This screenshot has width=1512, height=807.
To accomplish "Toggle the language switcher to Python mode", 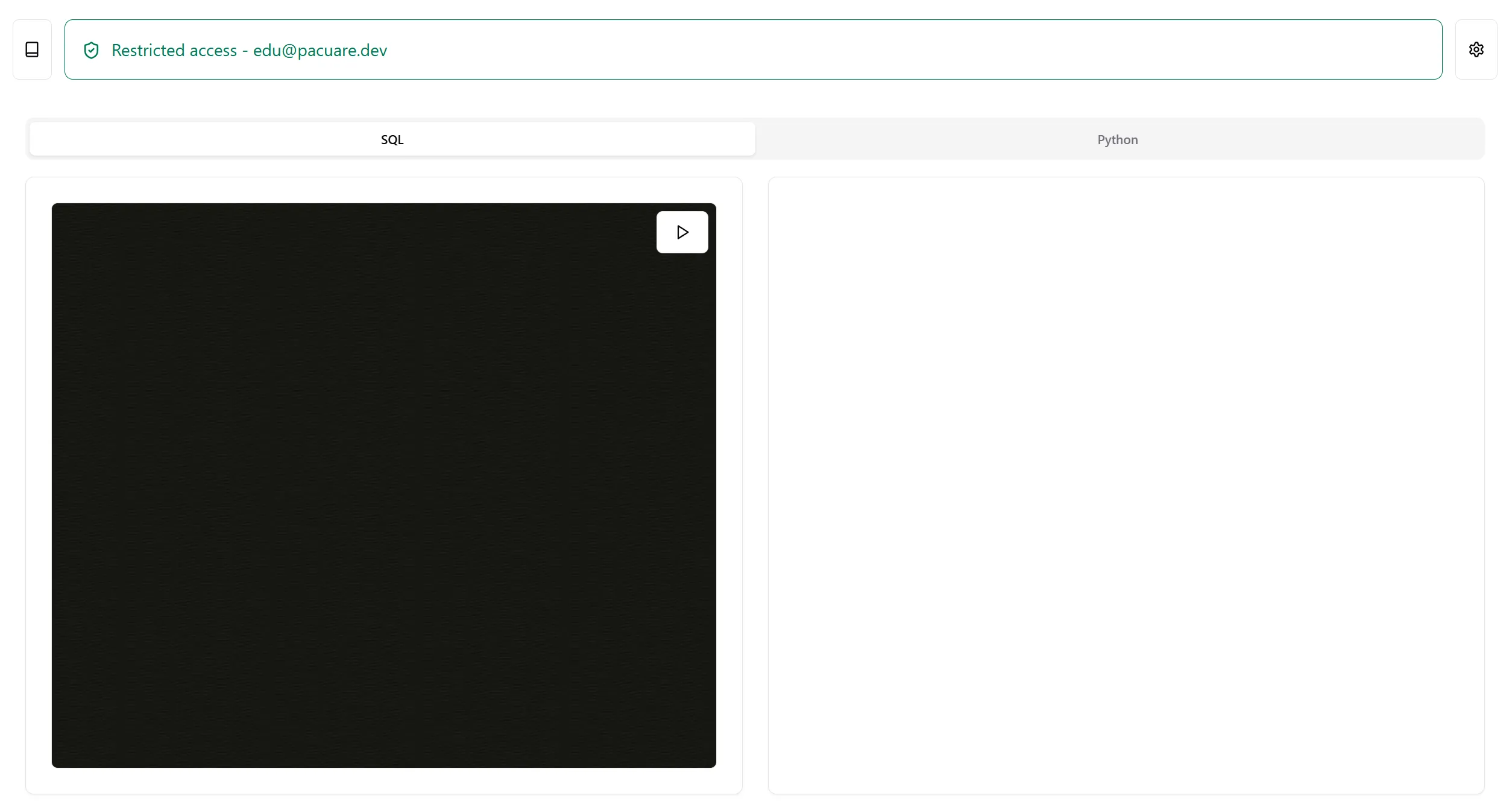I will [1118, 139].
